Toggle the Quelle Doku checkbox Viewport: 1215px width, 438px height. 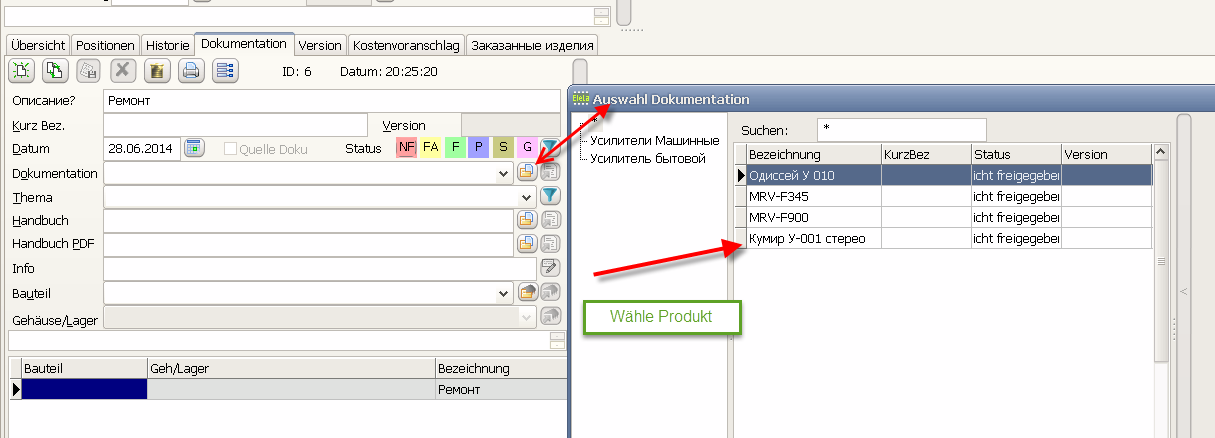[230, 149]
